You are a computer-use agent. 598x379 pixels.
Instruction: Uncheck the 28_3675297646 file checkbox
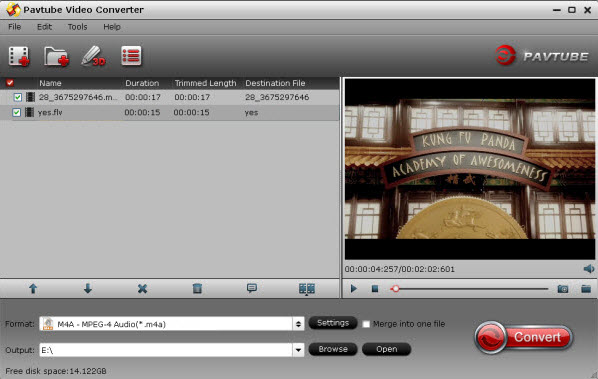pos(18,97)
